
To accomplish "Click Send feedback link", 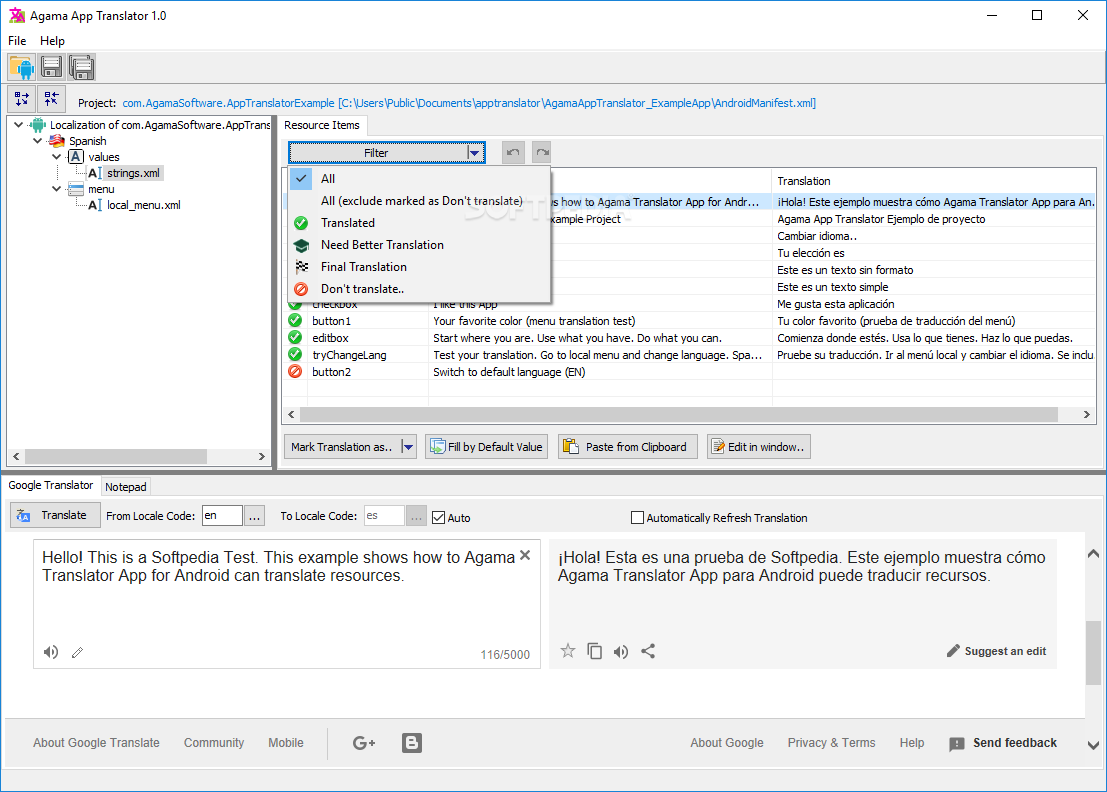I will point(1003,743).
